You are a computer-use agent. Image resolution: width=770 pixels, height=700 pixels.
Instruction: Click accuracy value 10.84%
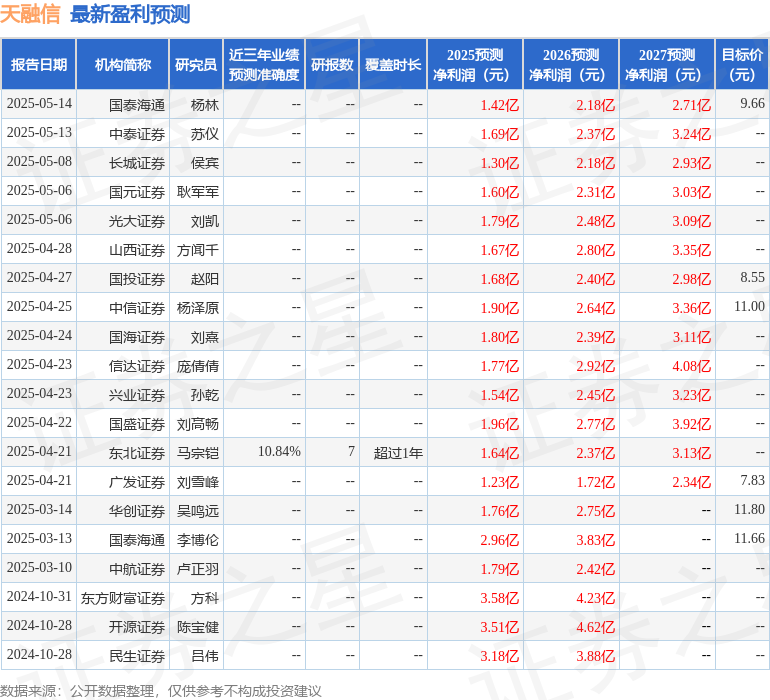pos(279,451)
